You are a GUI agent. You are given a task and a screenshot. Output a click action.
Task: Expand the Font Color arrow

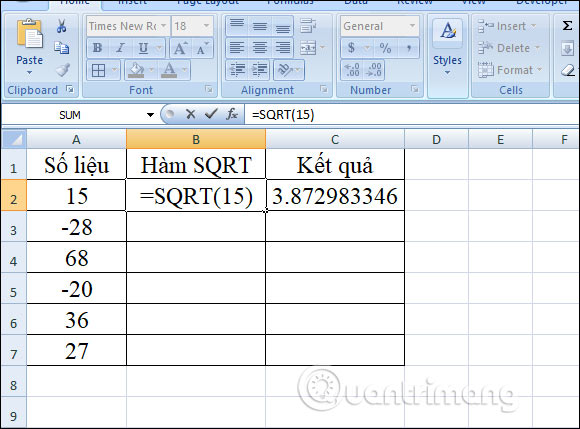(x=184, y=70)
